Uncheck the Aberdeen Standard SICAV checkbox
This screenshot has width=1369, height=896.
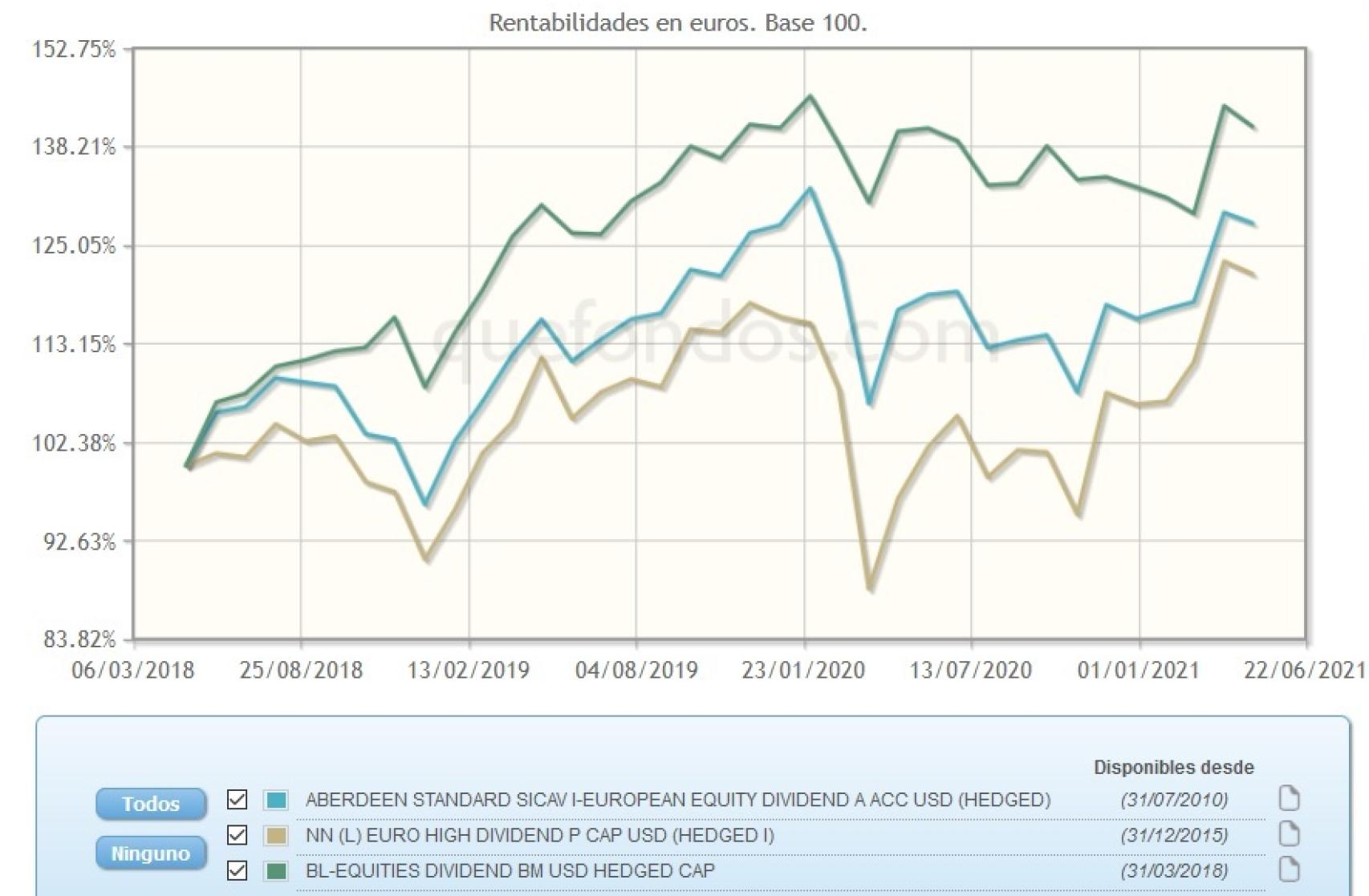pyautogui.click(x=235, y=800)
